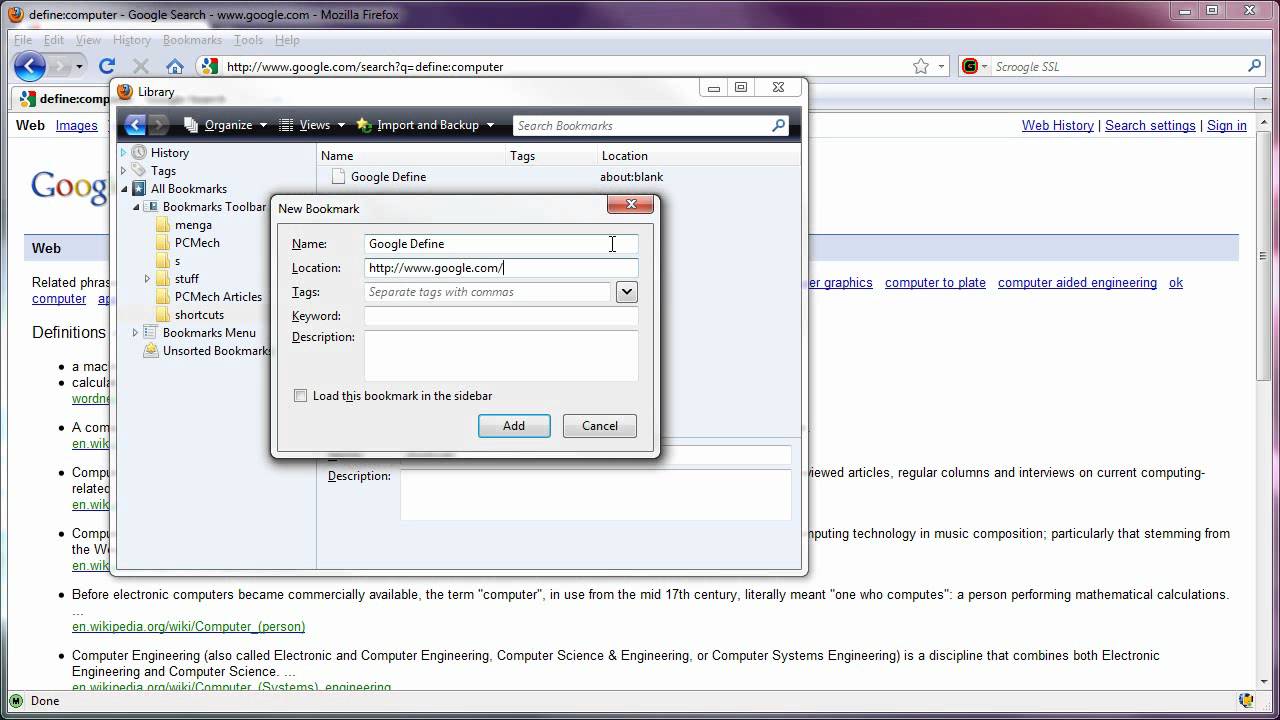Open the Tags dropdown arrow button

(x=627, y=292)
